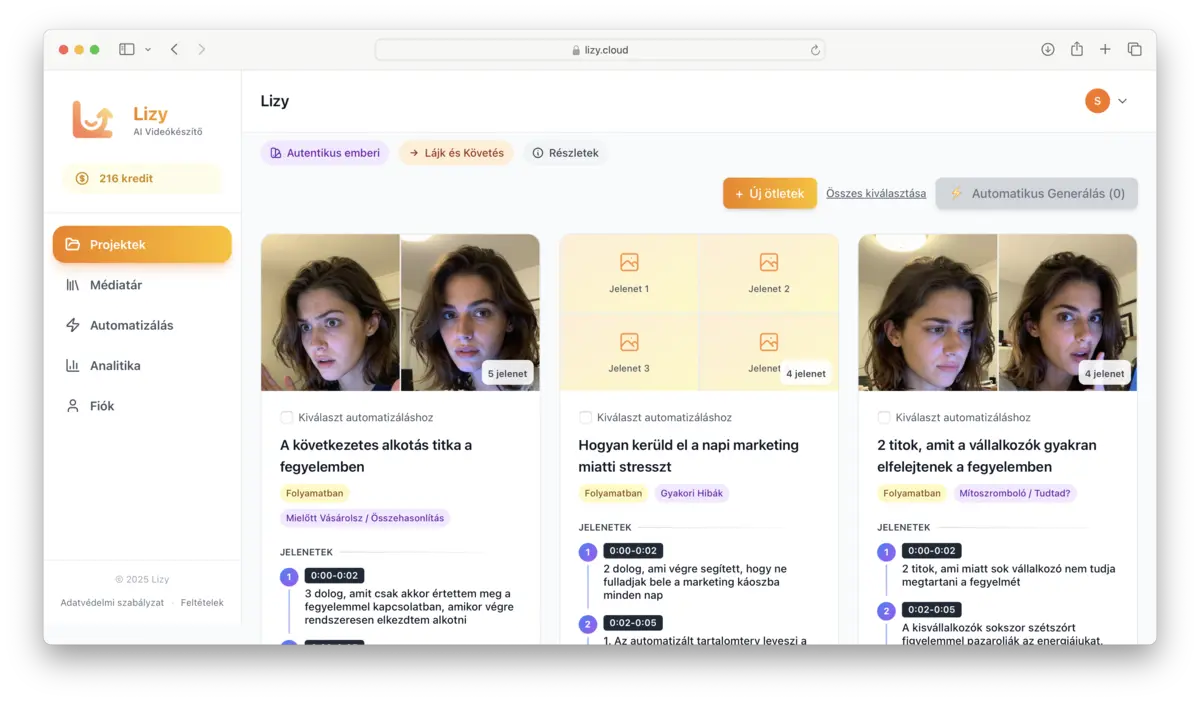Click the Lizy logo icon
Screen dimensions: 1200x702
coord(93,120)
